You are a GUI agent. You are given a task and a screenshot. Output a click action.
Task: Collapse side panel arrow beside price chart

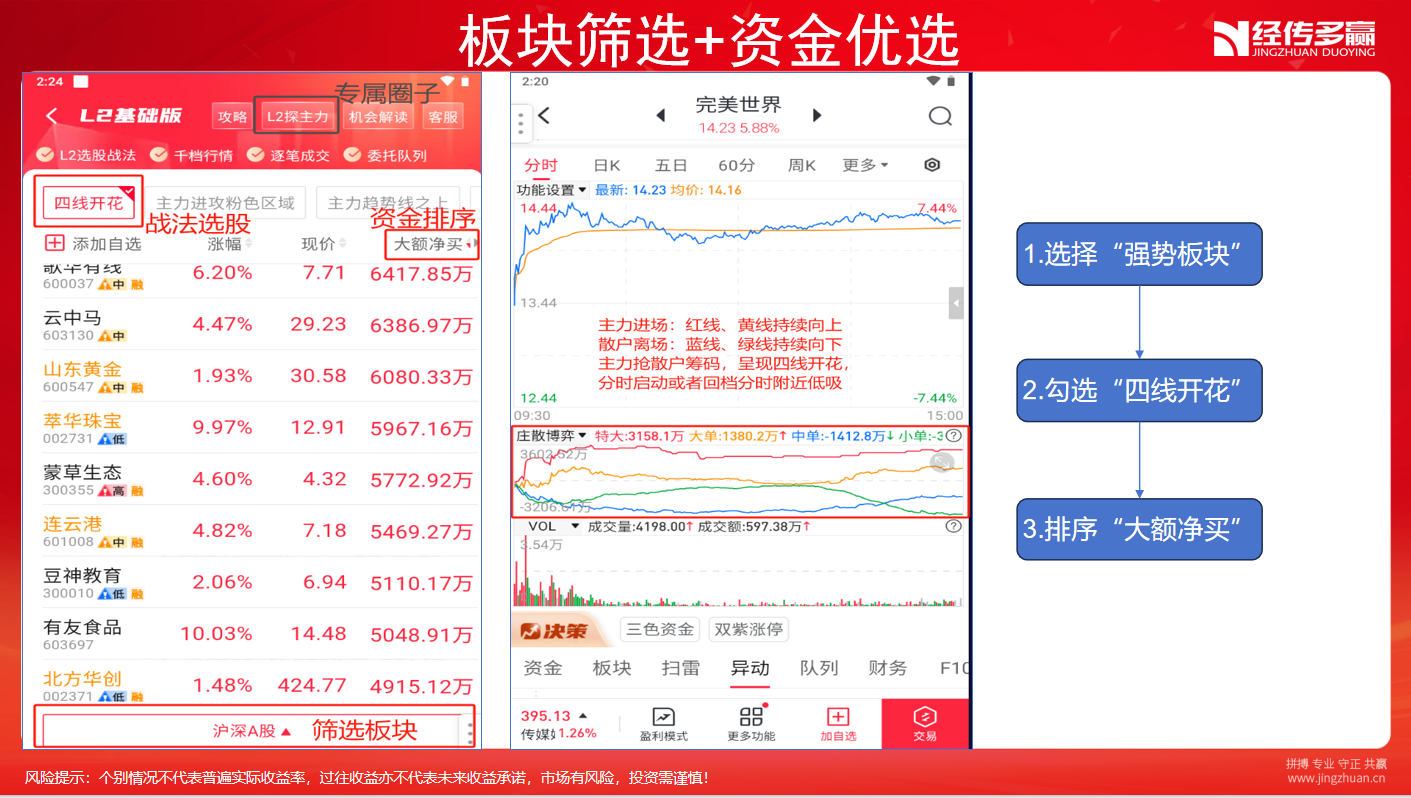tap(956, 302)
